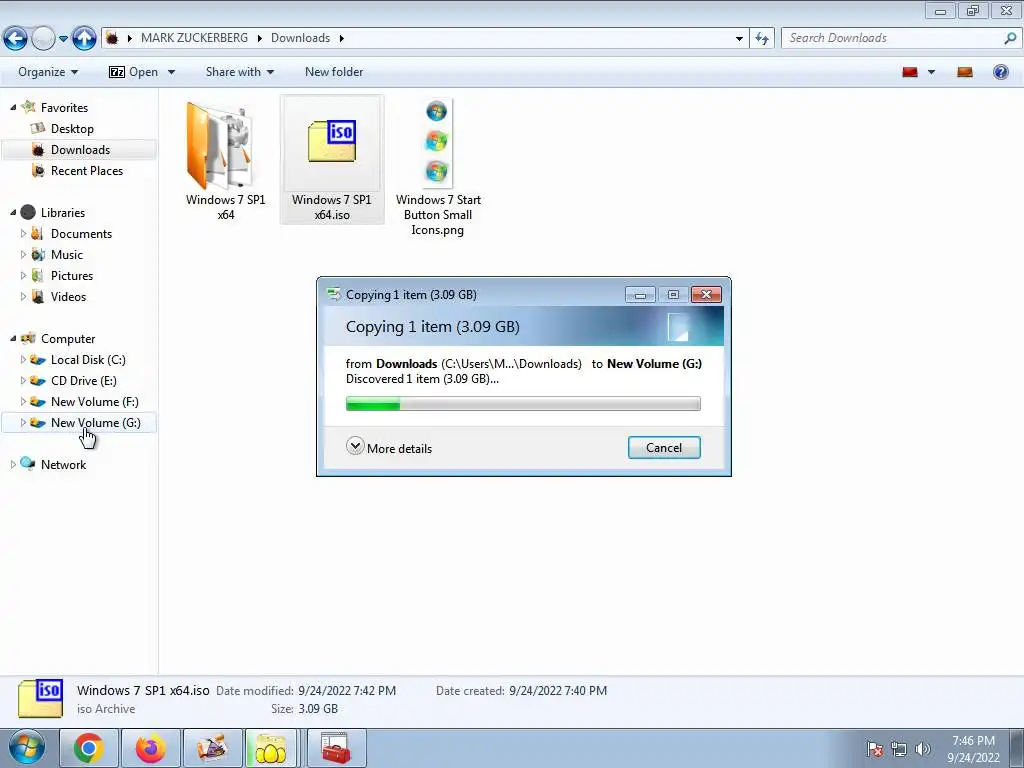The height and width of the screenshot is (768, 1024).
Task: Click the ISO icon in details pane
Action: pyautogui.click(x=40, y=699)
